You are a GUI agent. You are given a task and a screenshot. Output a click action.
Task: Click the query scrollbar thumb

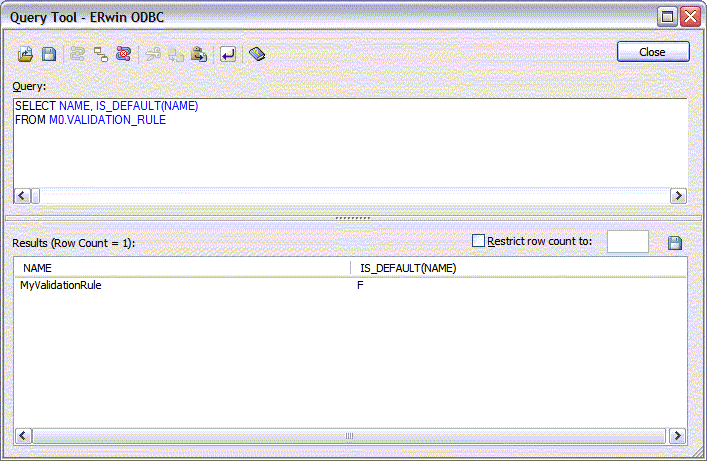(35, 196)
